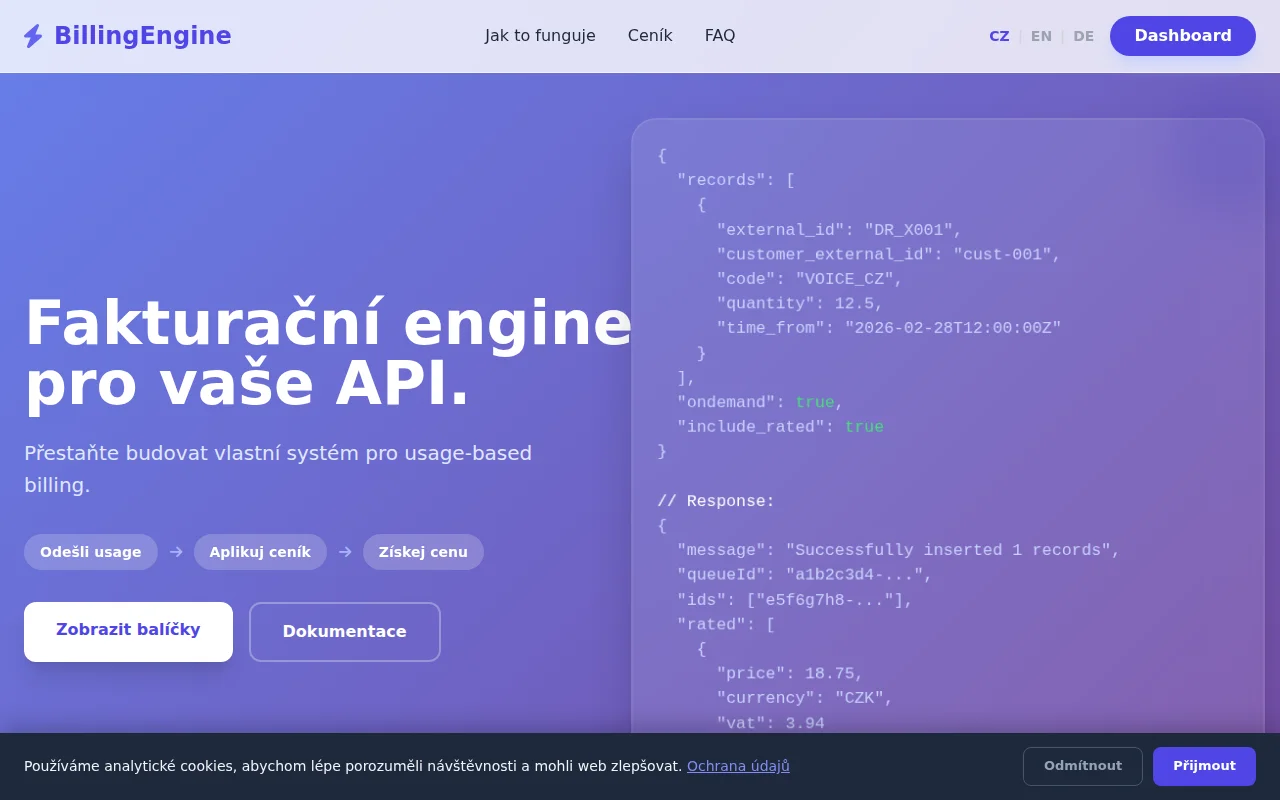Decline cookies with the Odmítnout button

(x=1083, y=766)
